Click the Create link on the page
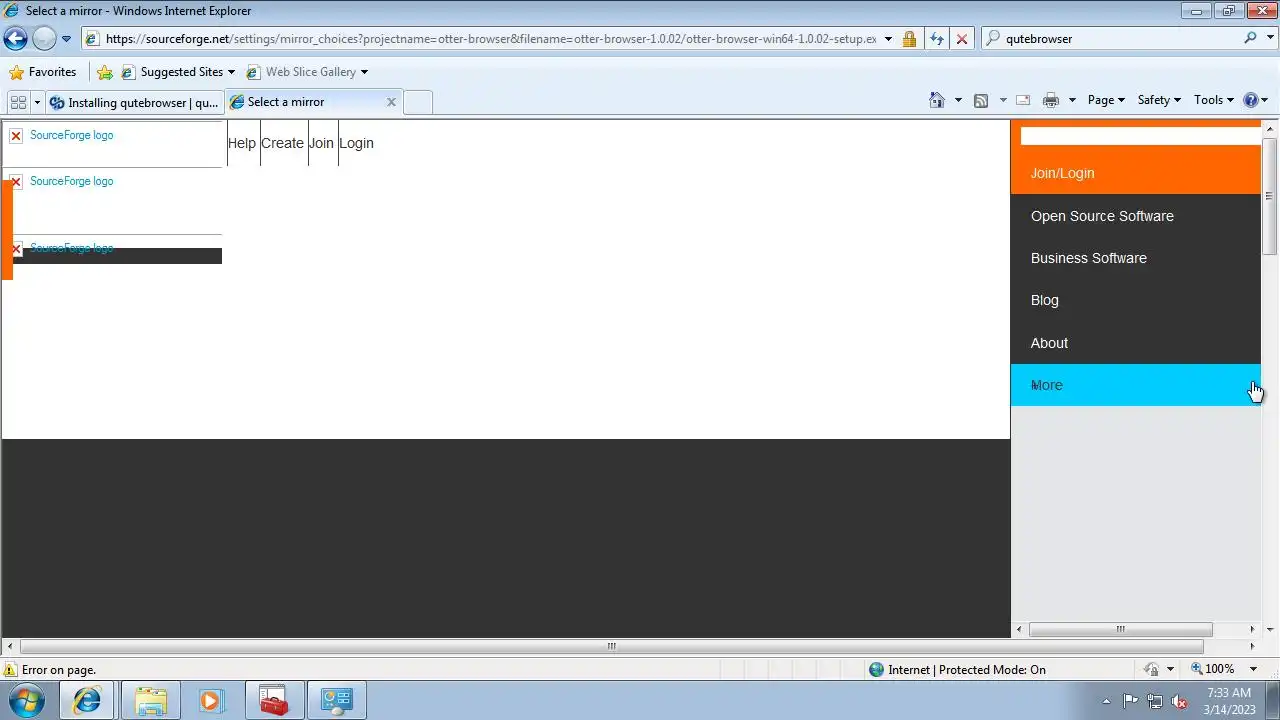The height and width of the screenshot is (720, 1280). (x=282, y=143)
